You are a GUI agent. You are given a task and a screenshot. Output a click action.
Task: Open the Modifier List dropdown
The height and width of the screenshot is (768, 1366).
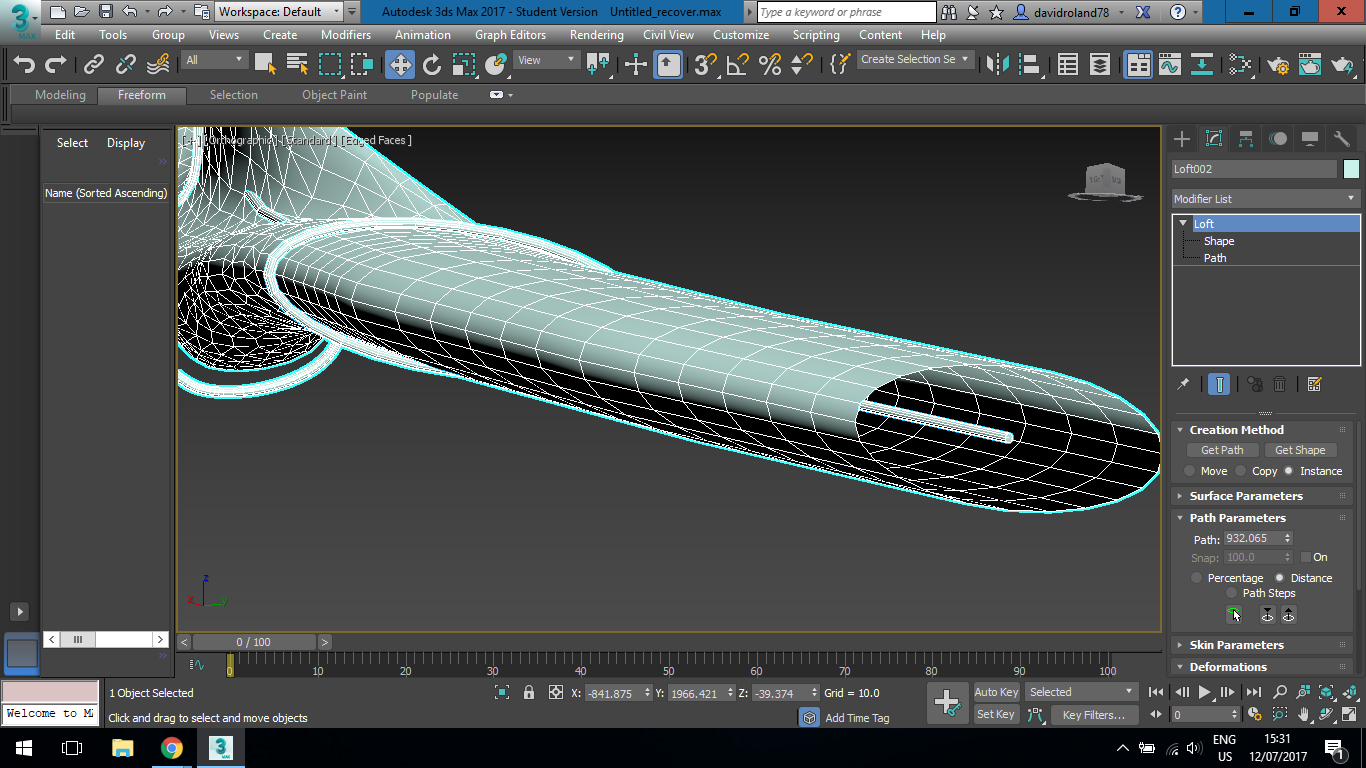point(1266,198)
